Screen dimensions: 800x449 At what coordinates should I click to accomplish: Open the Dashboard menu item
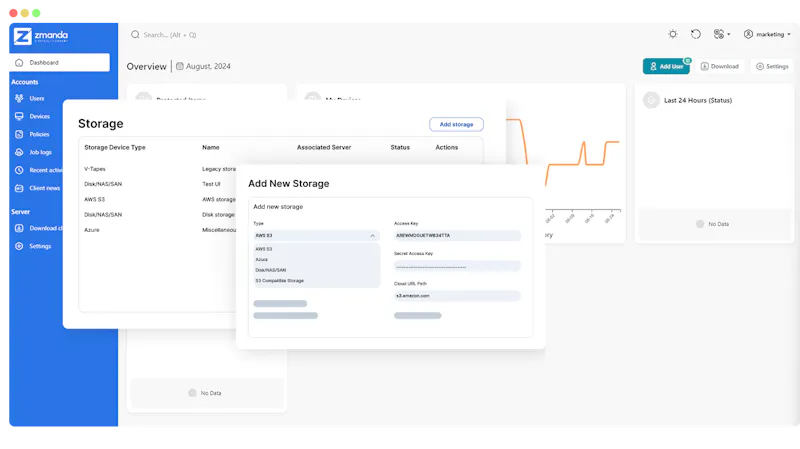[60, 63]
